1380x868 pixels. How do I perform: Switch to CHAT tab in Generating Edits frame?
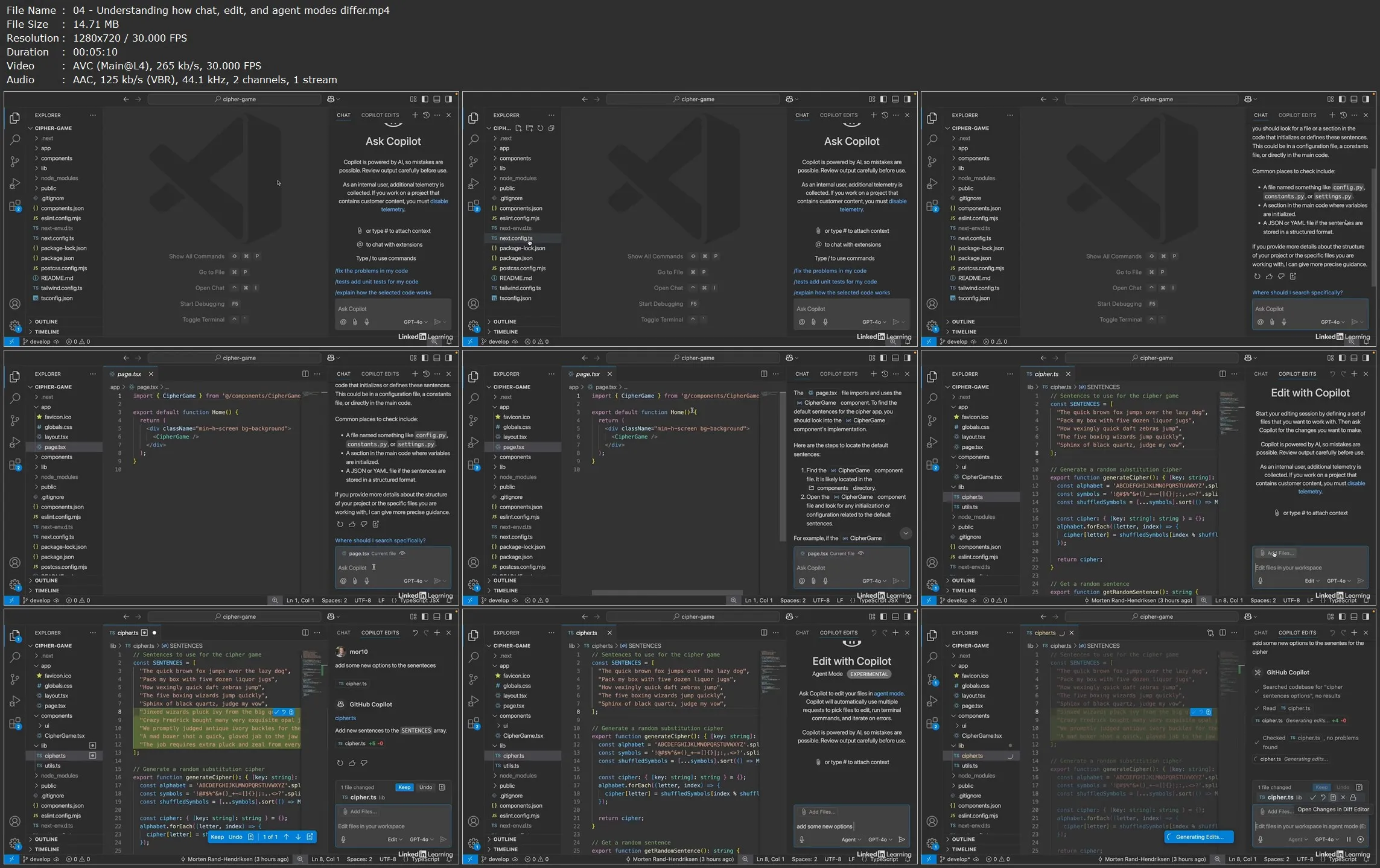1261,633
